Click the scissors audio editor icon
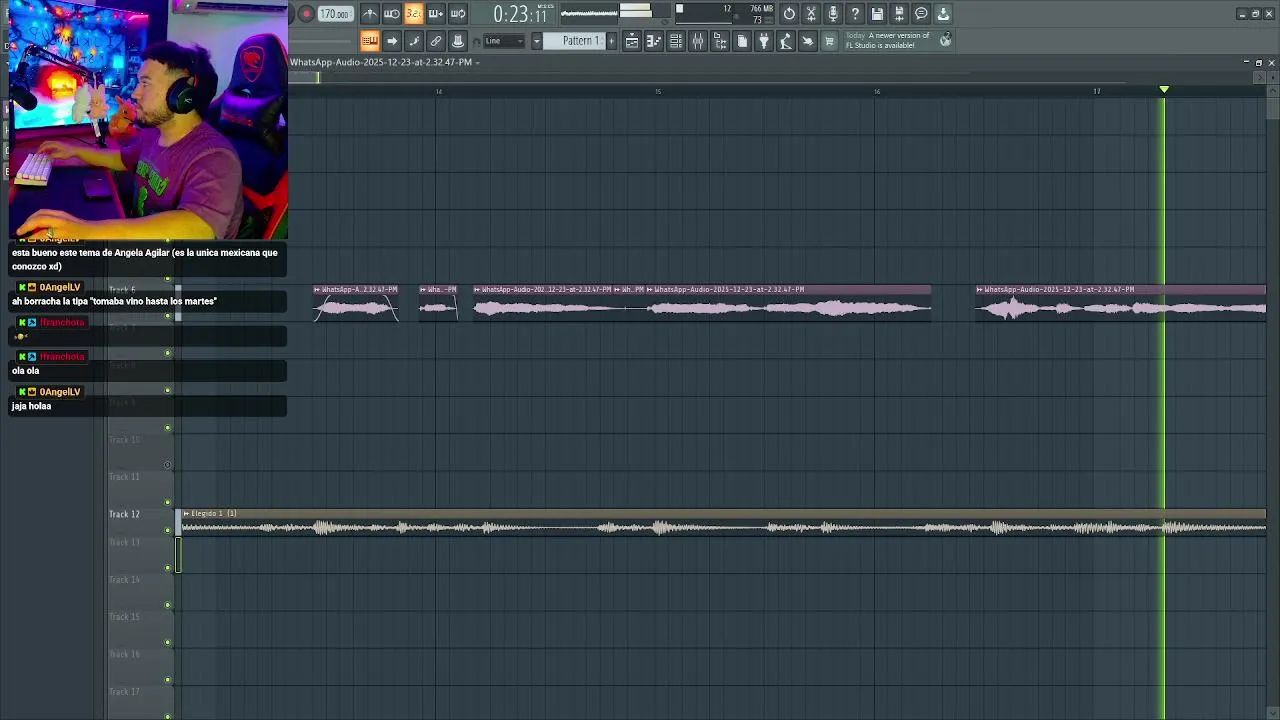 [811, 14]
